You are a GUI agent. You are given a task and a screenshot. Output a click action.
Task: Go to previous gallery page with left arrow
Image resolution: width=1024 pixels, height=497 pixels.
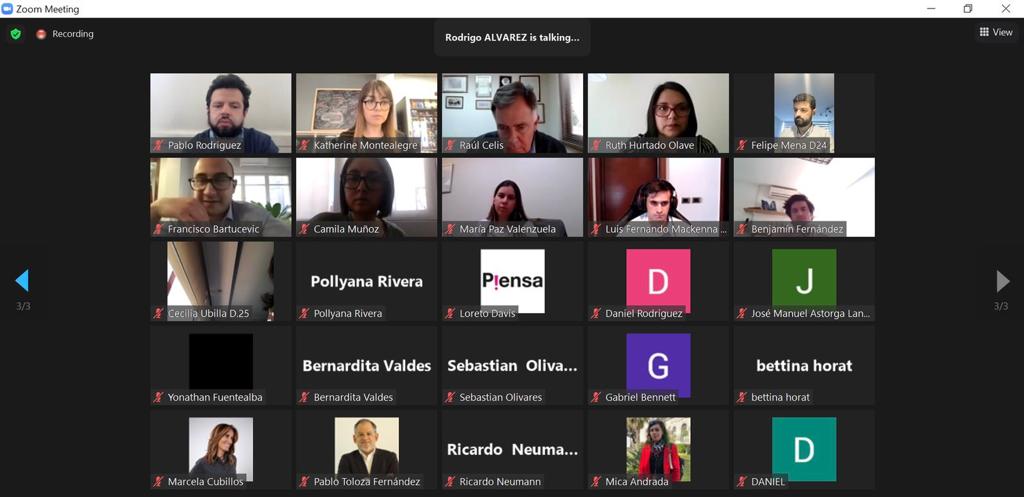[22, 281]
